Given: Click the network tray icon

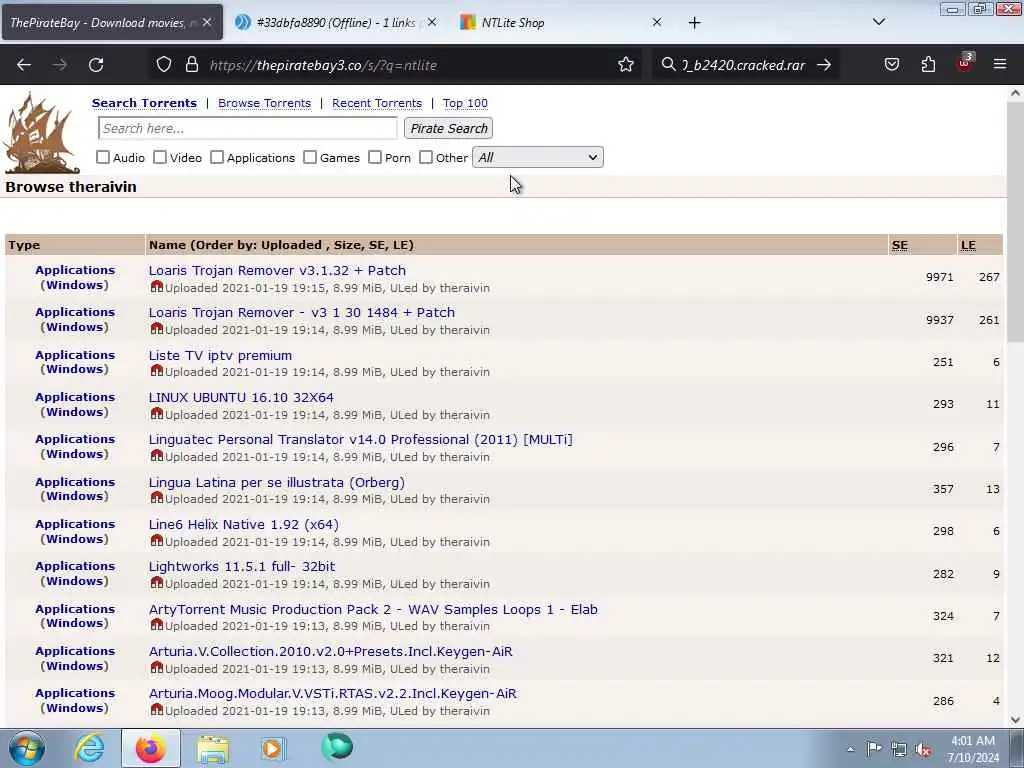Looking at the screenshot, I should point(899,750).
